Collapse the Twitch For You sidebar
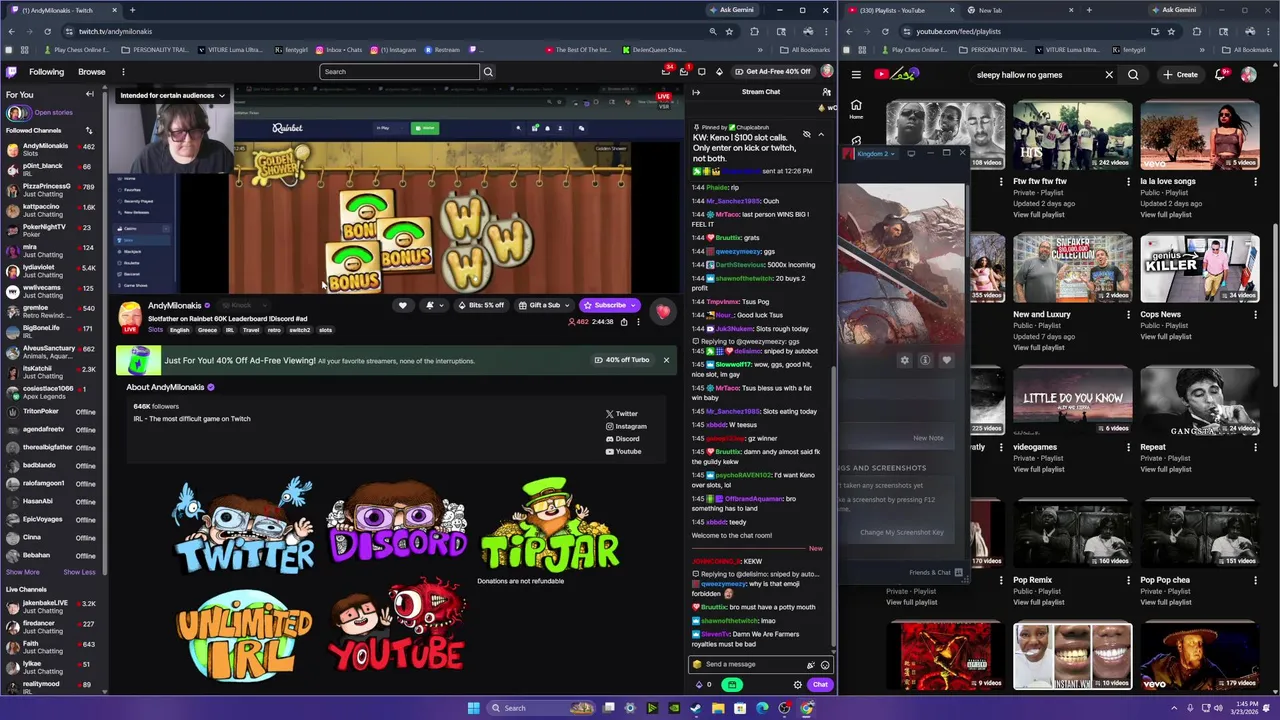Image resolution: width=1280 pixels, height=720 pixels. point(89,94)
